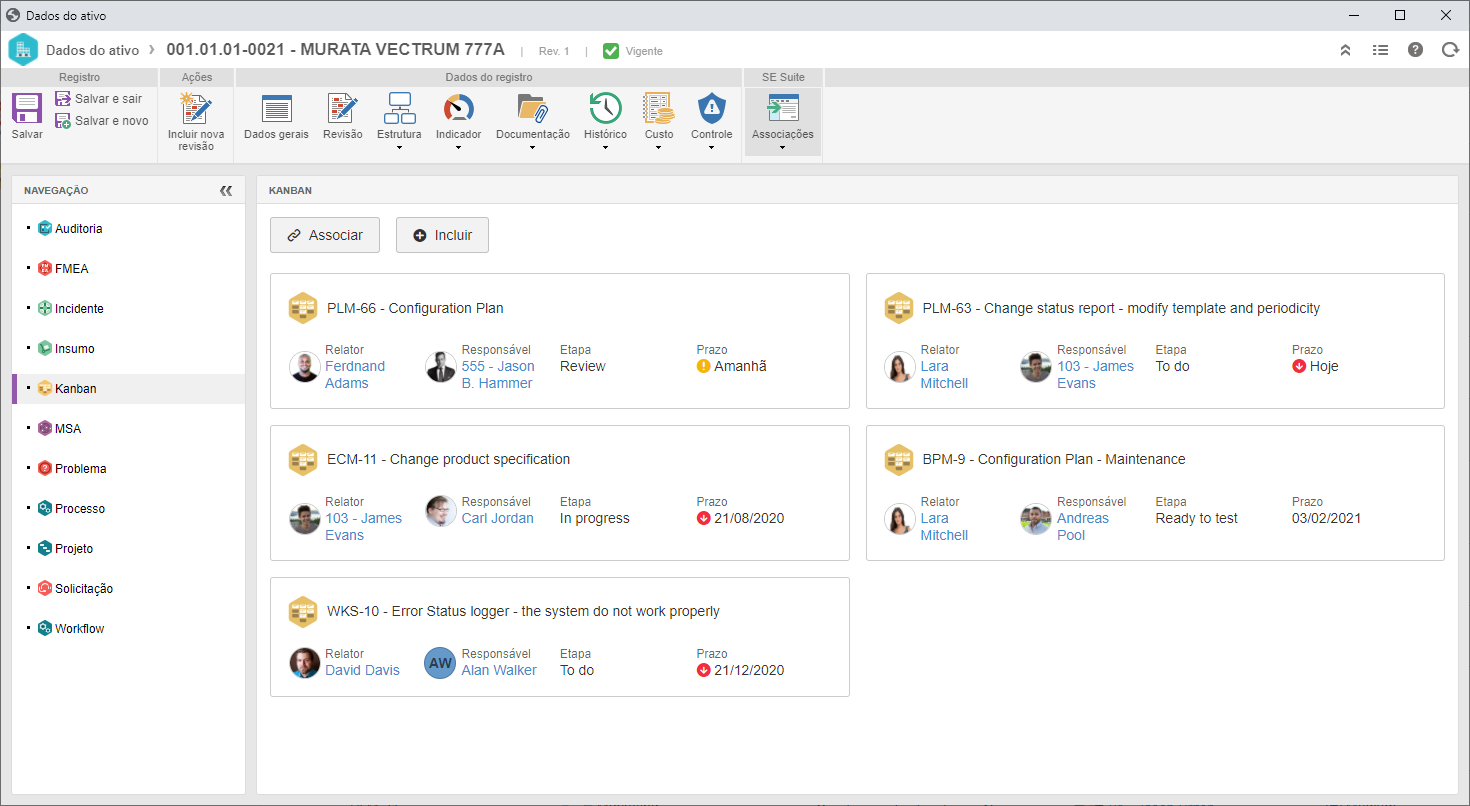Click the BPM-9 kanban card icon
Image resolution: width=1470 pixels, height=806 pixels.
tap(899, 460)
